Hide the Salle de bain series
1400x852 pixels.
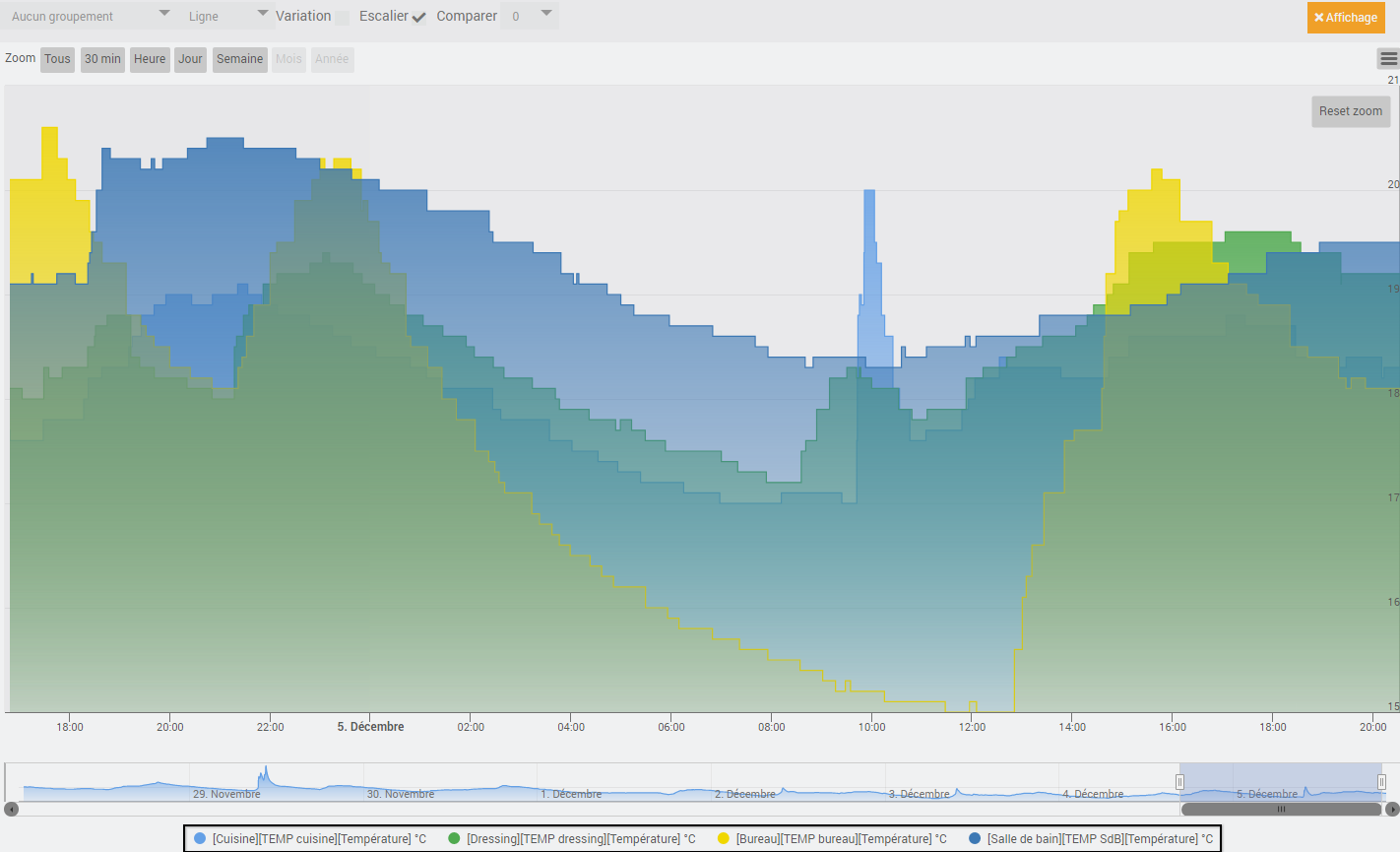click(1091, 839)
